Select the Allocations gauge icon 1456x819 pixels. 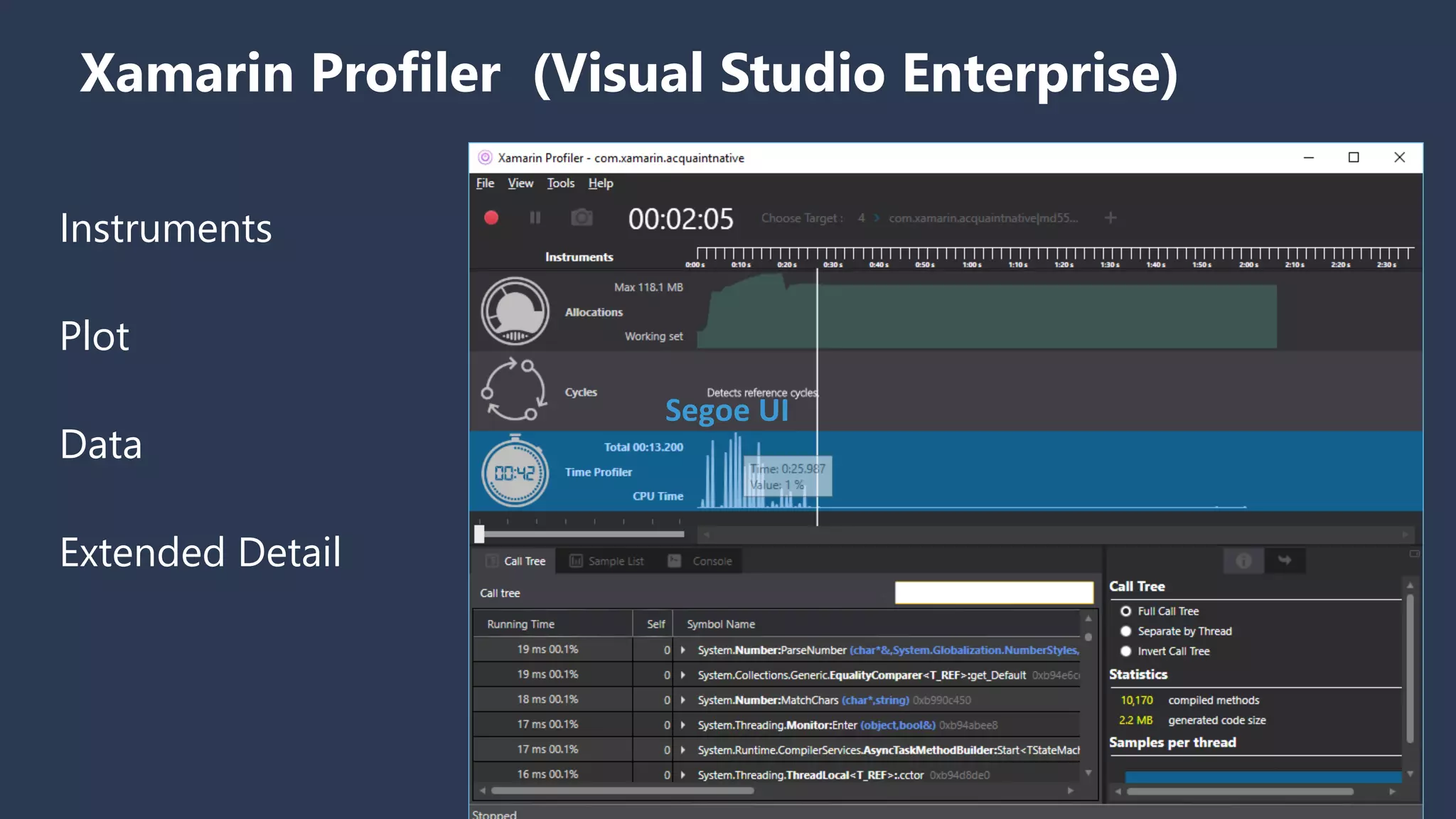[515, 311]
